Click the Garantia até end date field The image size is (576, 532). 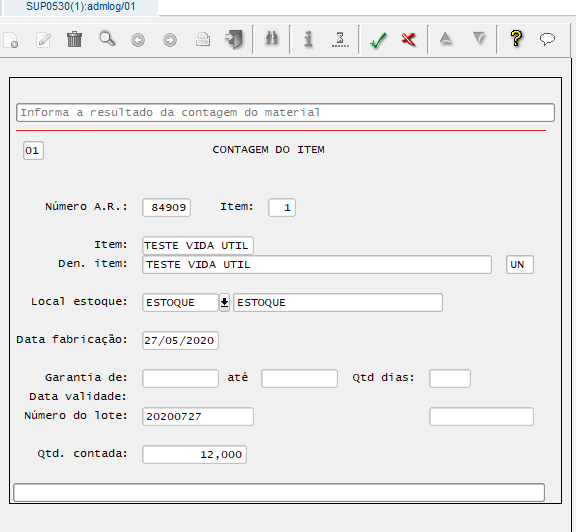coord(299,378)
